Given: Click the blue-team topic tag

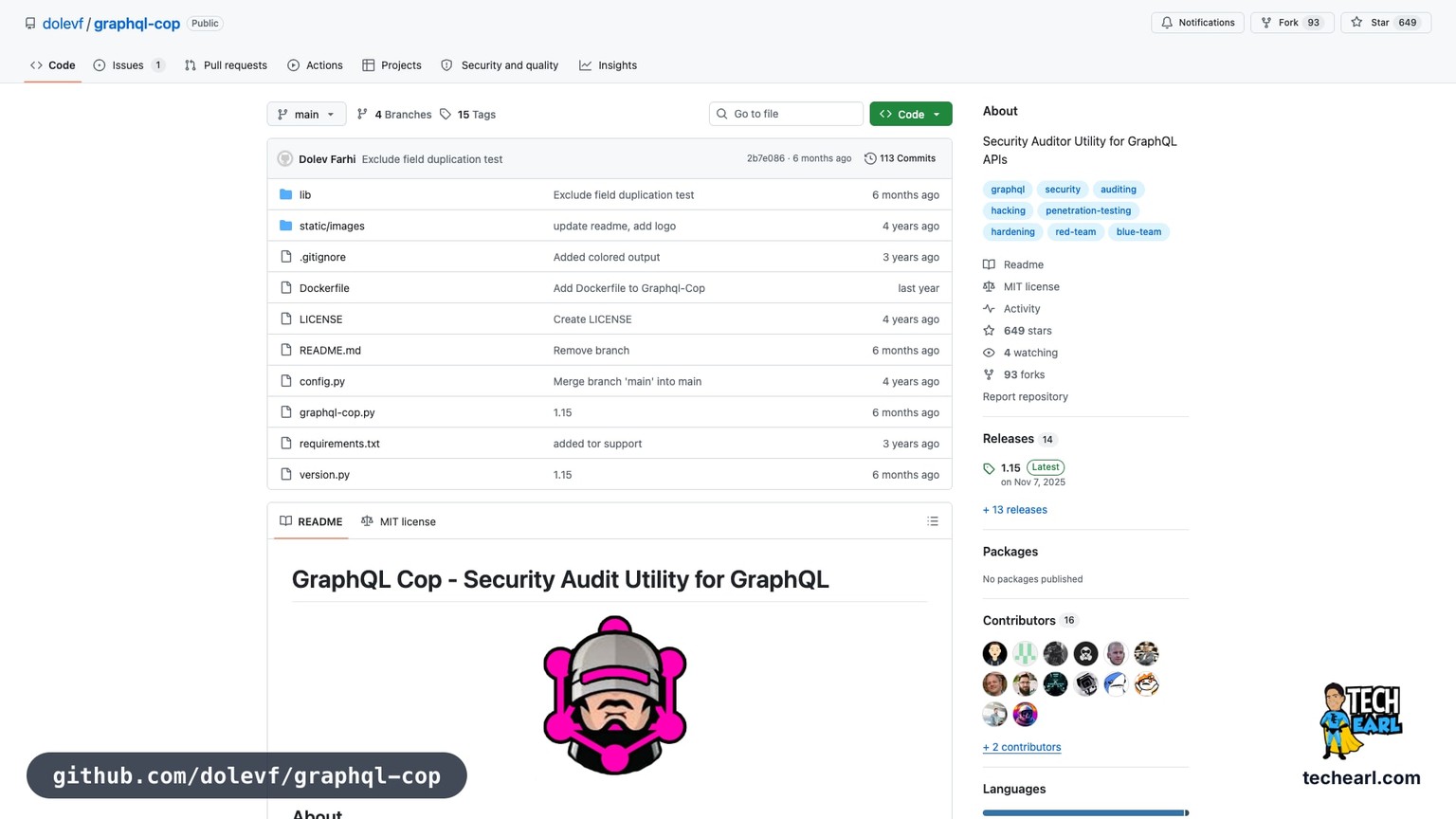Looking at the screenshot, I should click(x=1138, y=231).
